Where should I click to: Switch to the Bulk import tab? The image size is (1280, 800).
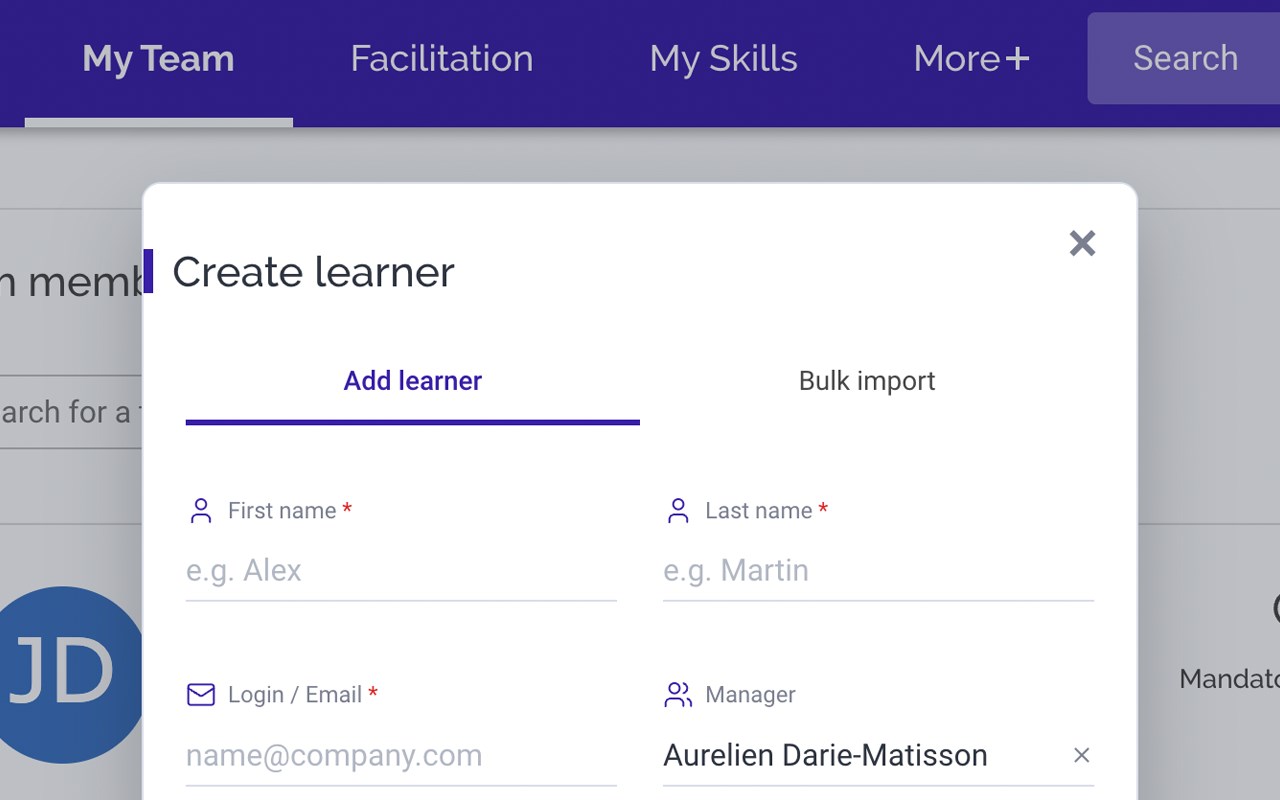867,381
